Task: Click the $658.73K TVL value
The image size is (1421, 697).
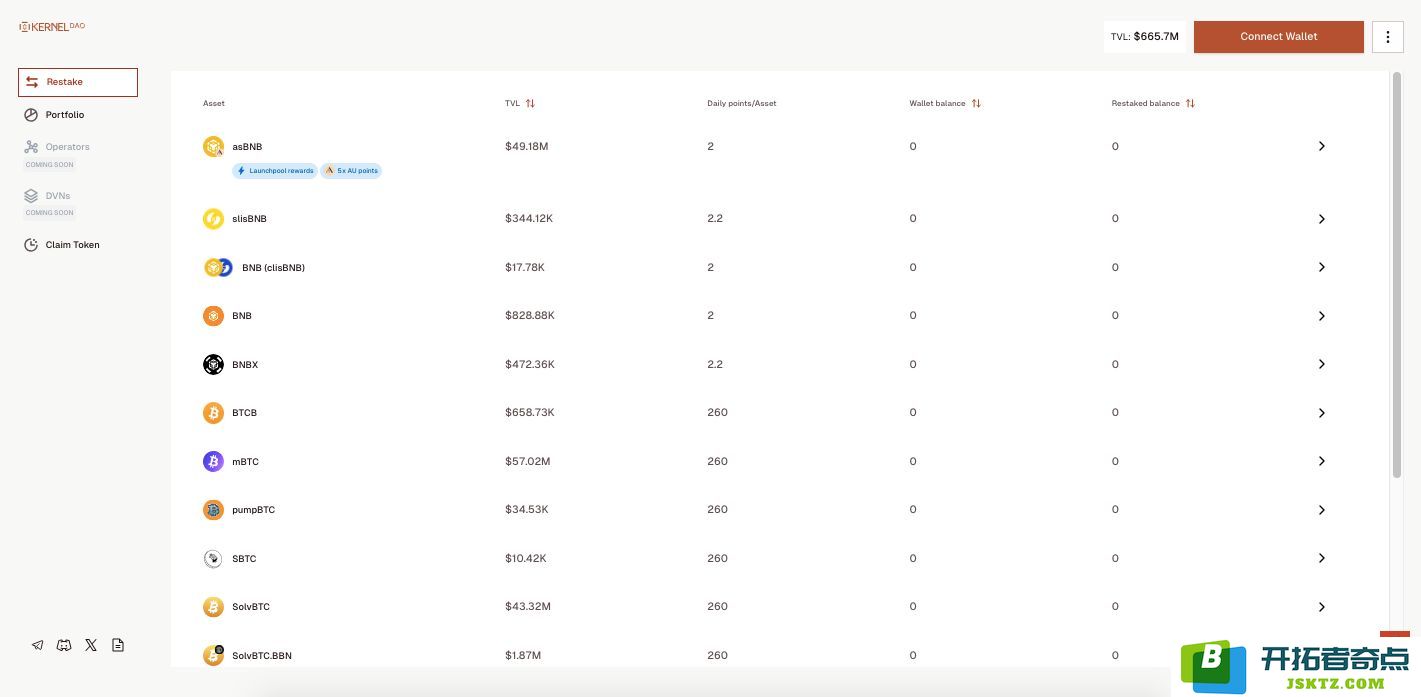Action: click(530, 413)
